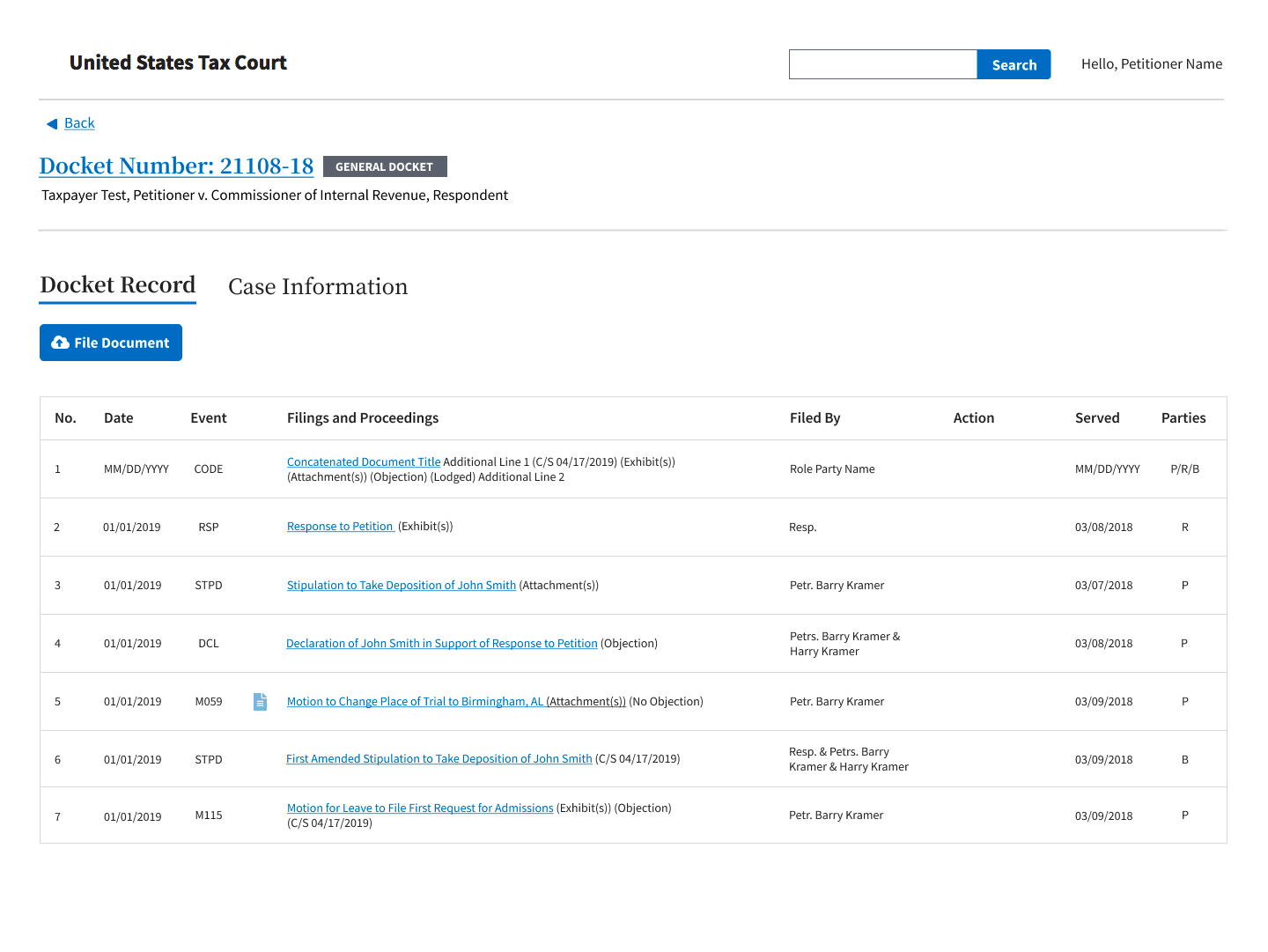Click the GENERAL DOCKET badge

coord(385,166)
